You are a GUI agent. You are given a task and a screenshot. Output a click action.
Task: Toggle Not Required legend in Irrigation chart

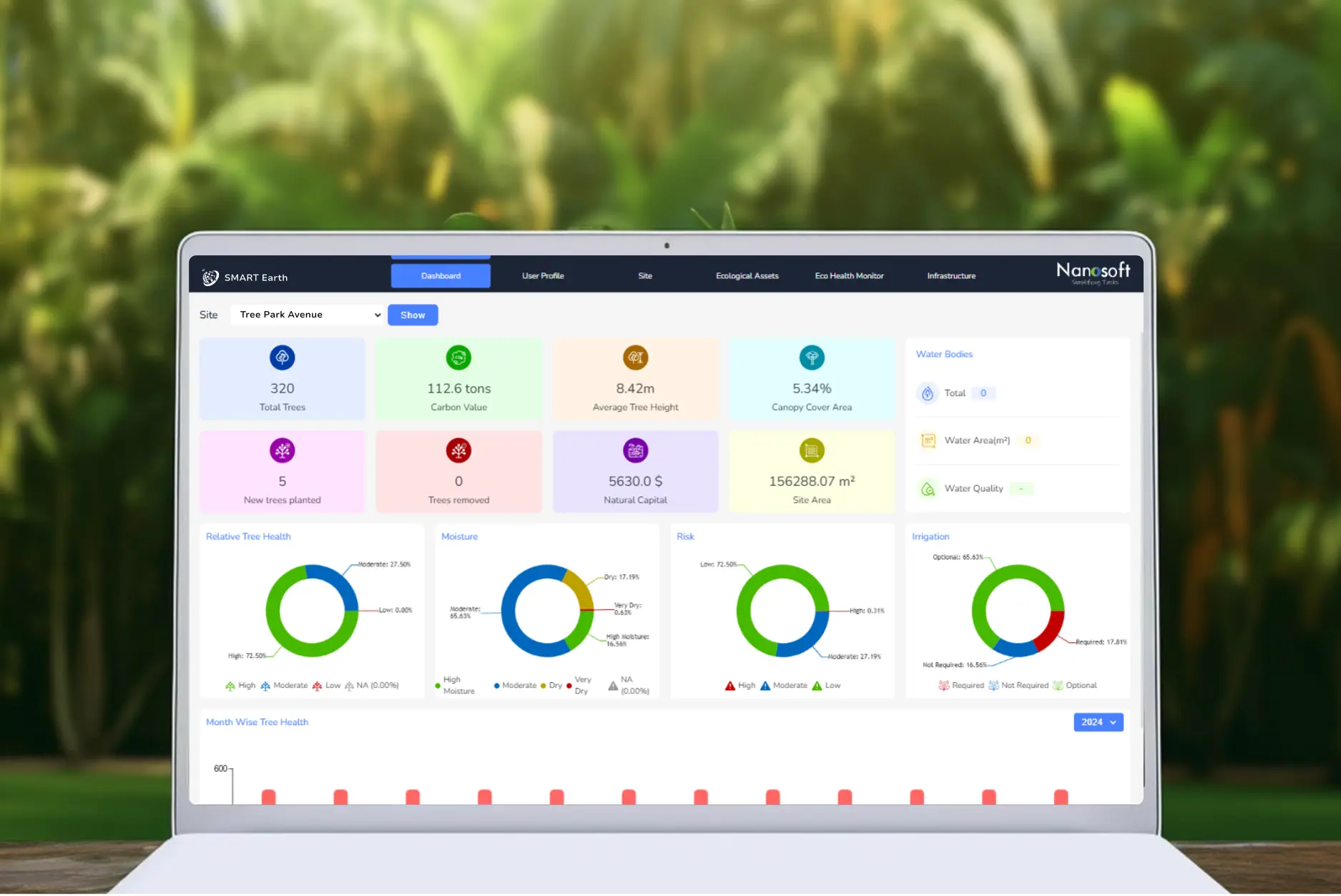click(1018, 686)
